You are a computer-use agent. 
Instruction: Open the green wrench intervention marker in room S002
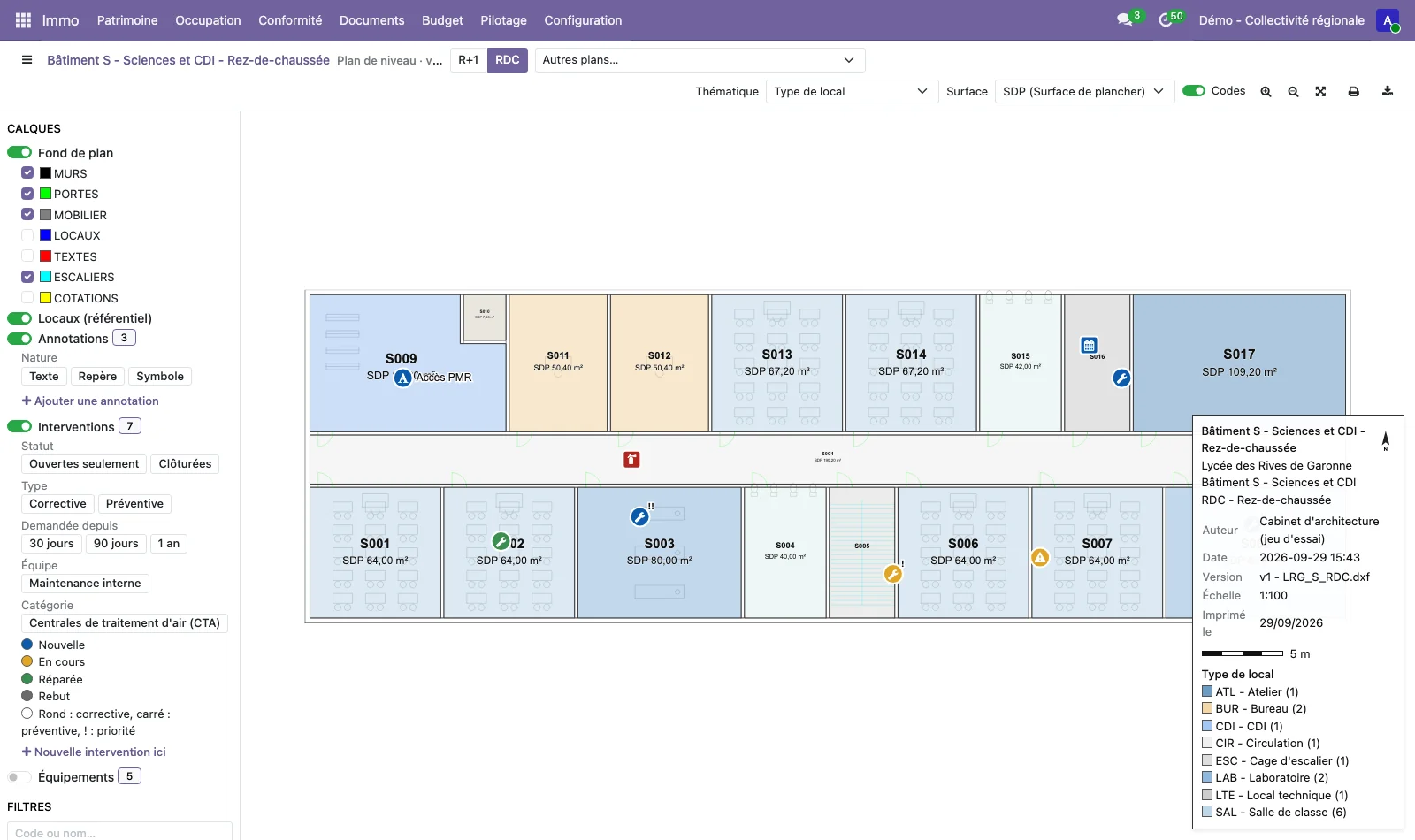point(501,541)
